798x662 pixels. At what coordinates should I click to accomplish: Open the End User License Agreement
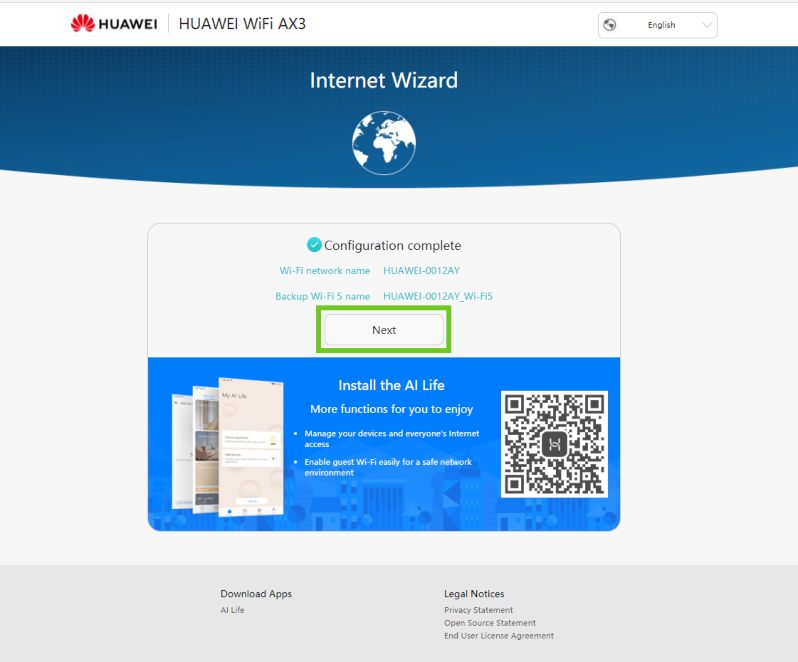point(498,636)
